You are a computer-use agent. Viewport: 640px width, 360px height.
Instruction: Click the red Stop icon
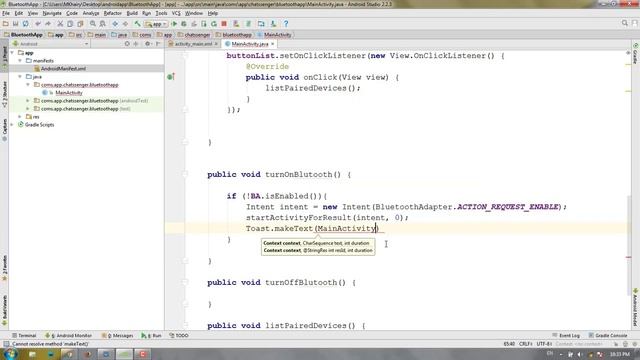(224, 24)
